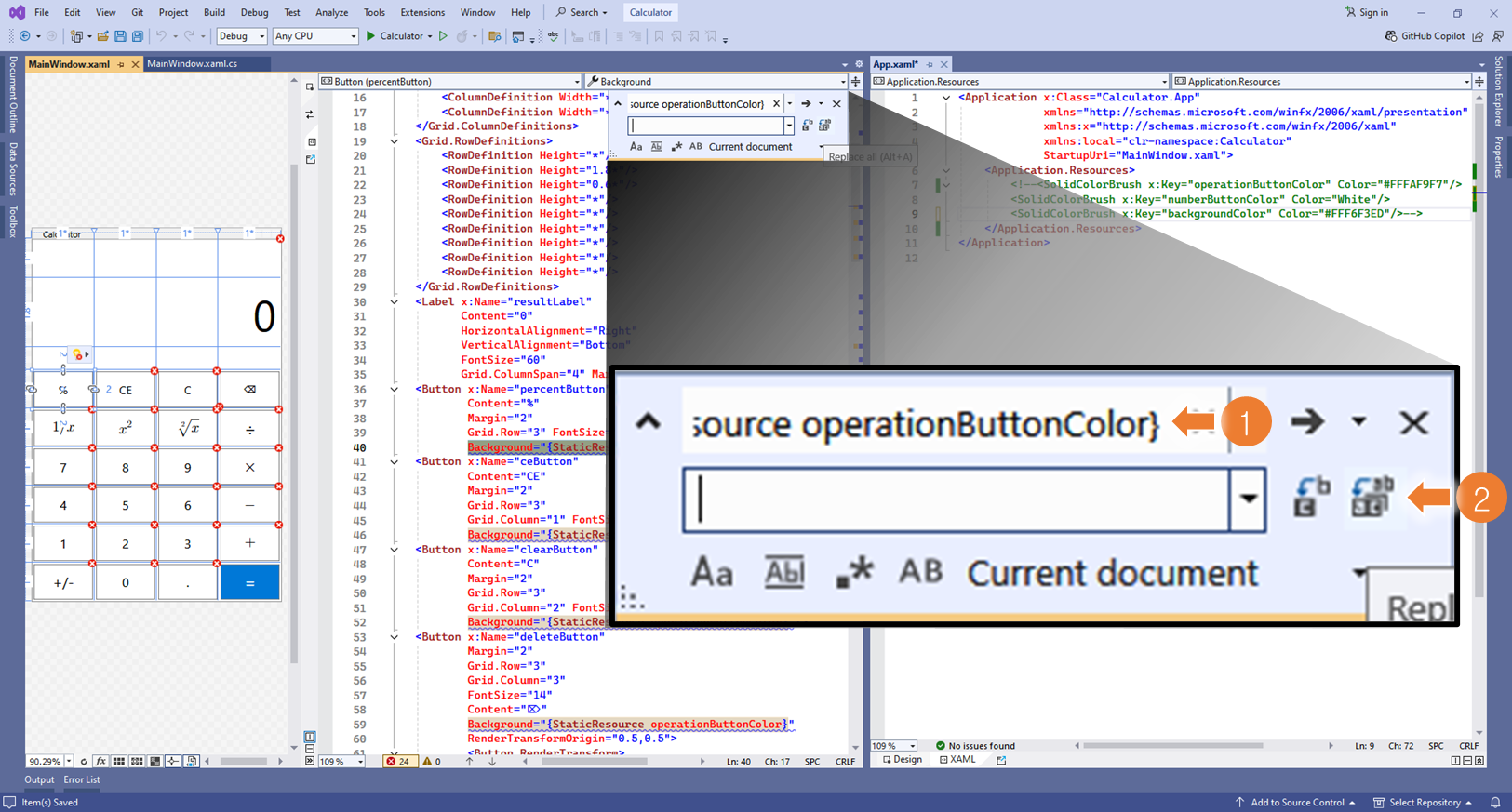Toggle the fx effects button in the designer
Screen dimensions: 1512x812
[100, 761]
